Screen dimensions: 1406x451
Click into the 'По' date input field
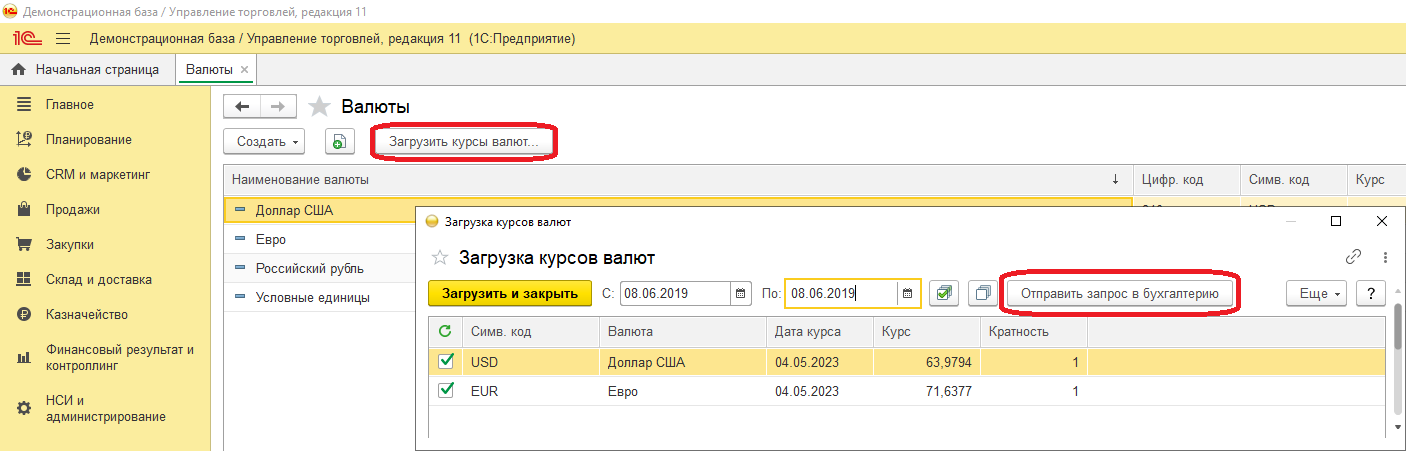(840, 293)
